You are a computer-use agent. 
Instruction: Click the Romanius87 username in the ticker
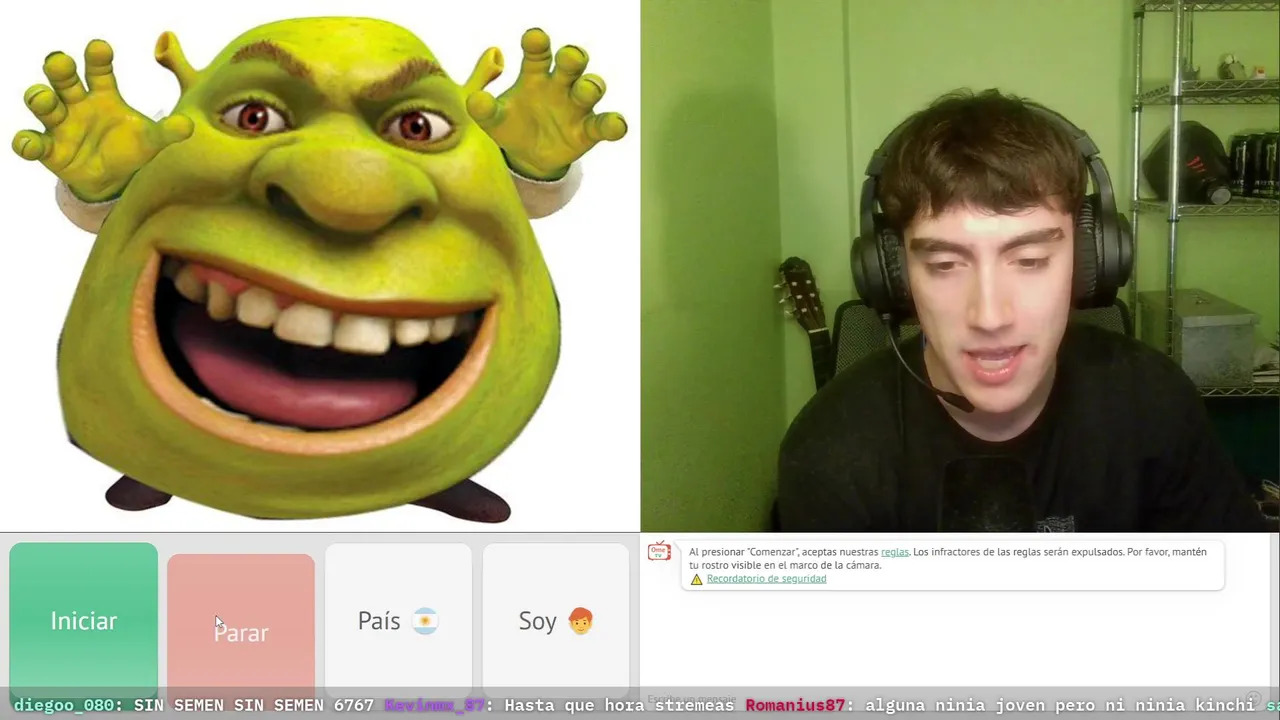(x=795, y=705)
